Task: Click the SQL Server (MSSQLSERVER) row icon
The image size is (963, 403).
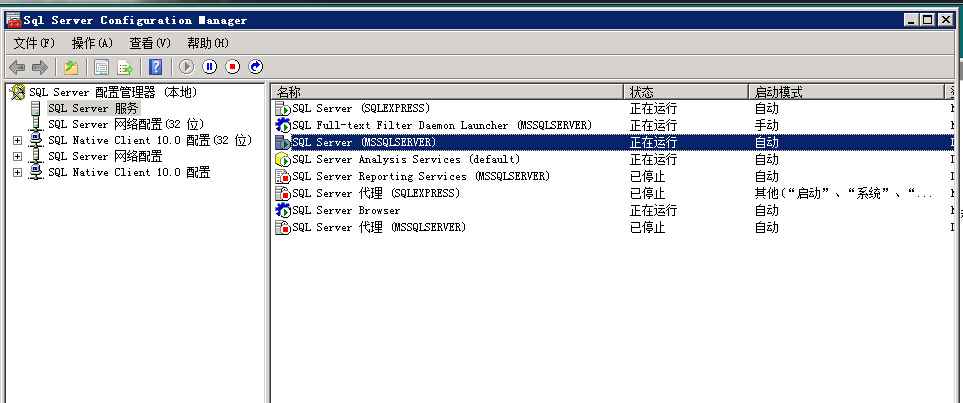Action: (283, 143)
